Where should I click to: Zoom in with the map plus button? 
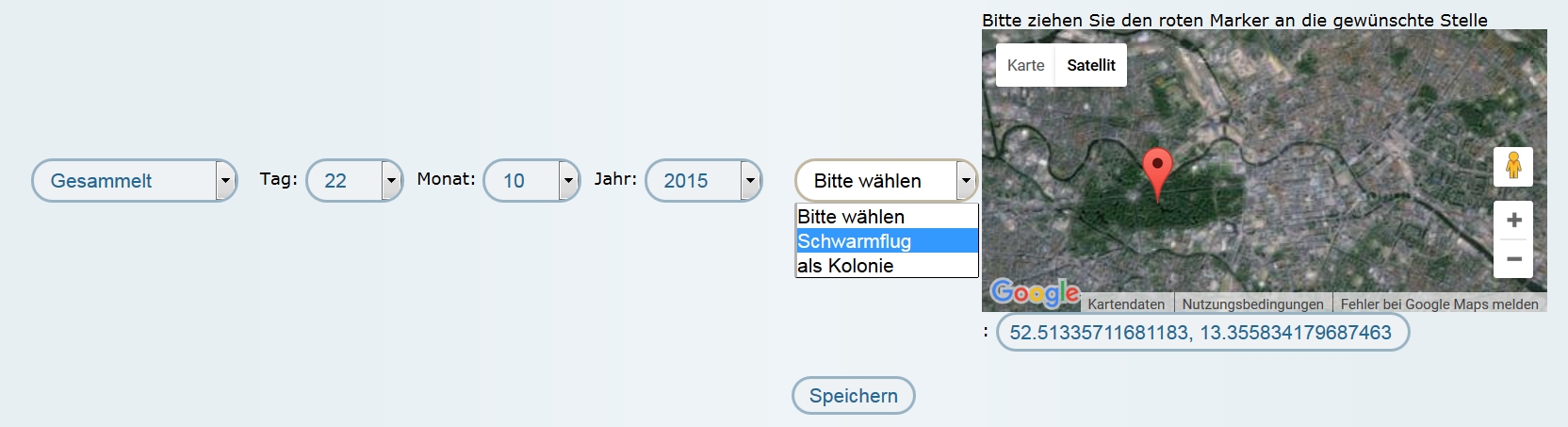click(1513, 221)
